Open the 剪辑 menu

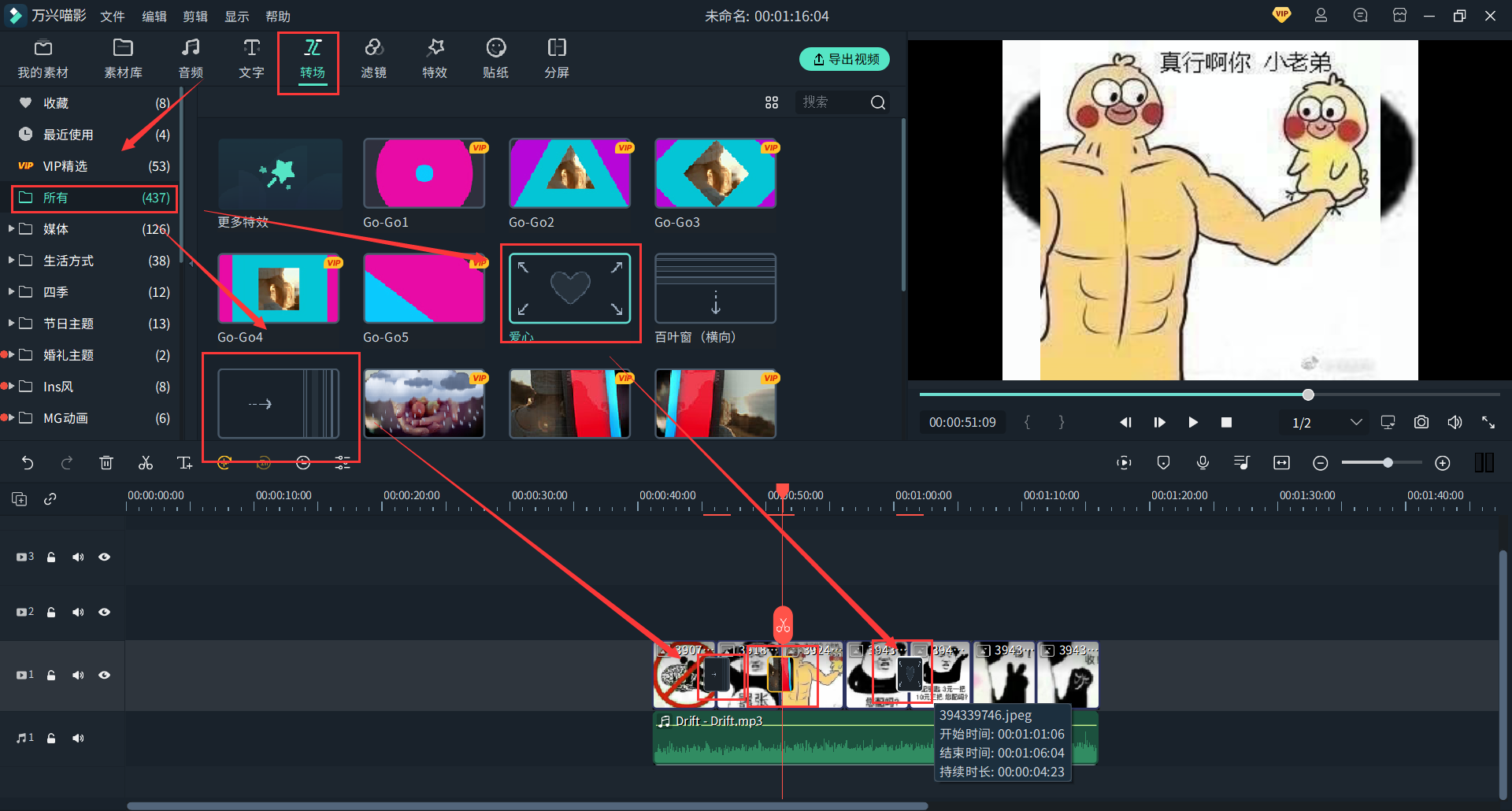(x=195, y=16)
